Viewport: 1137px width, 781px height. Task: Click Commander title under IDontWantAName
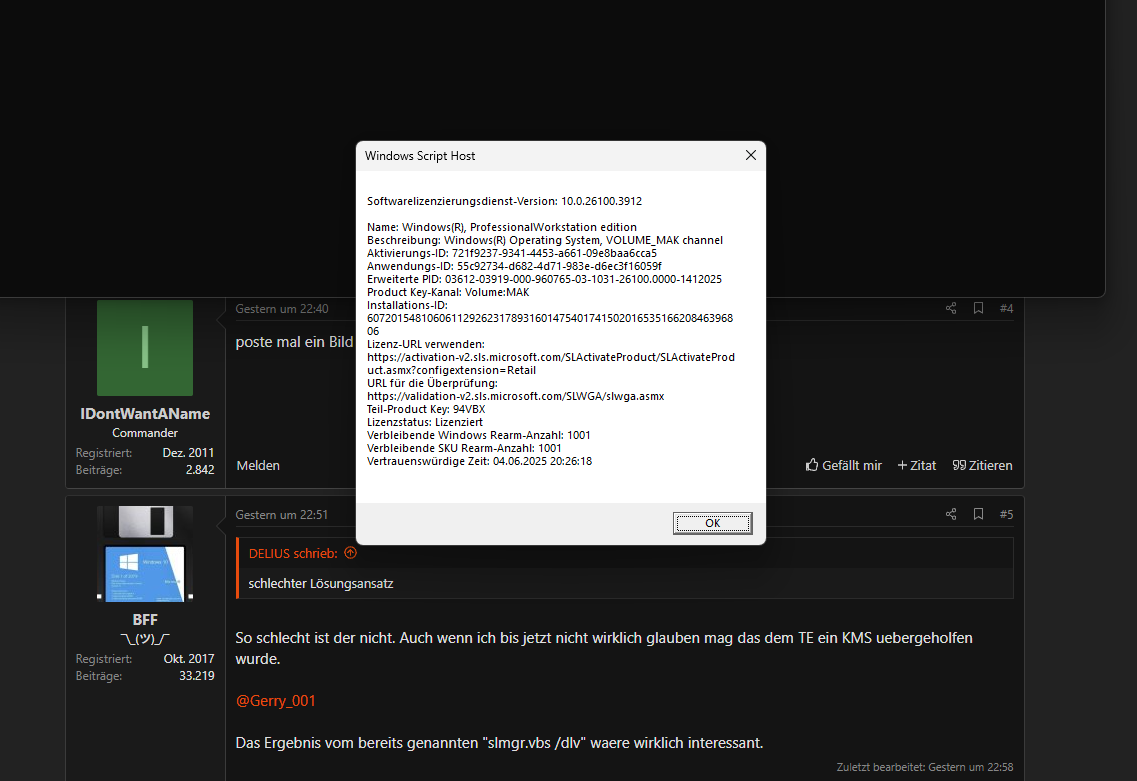point(145,433)
